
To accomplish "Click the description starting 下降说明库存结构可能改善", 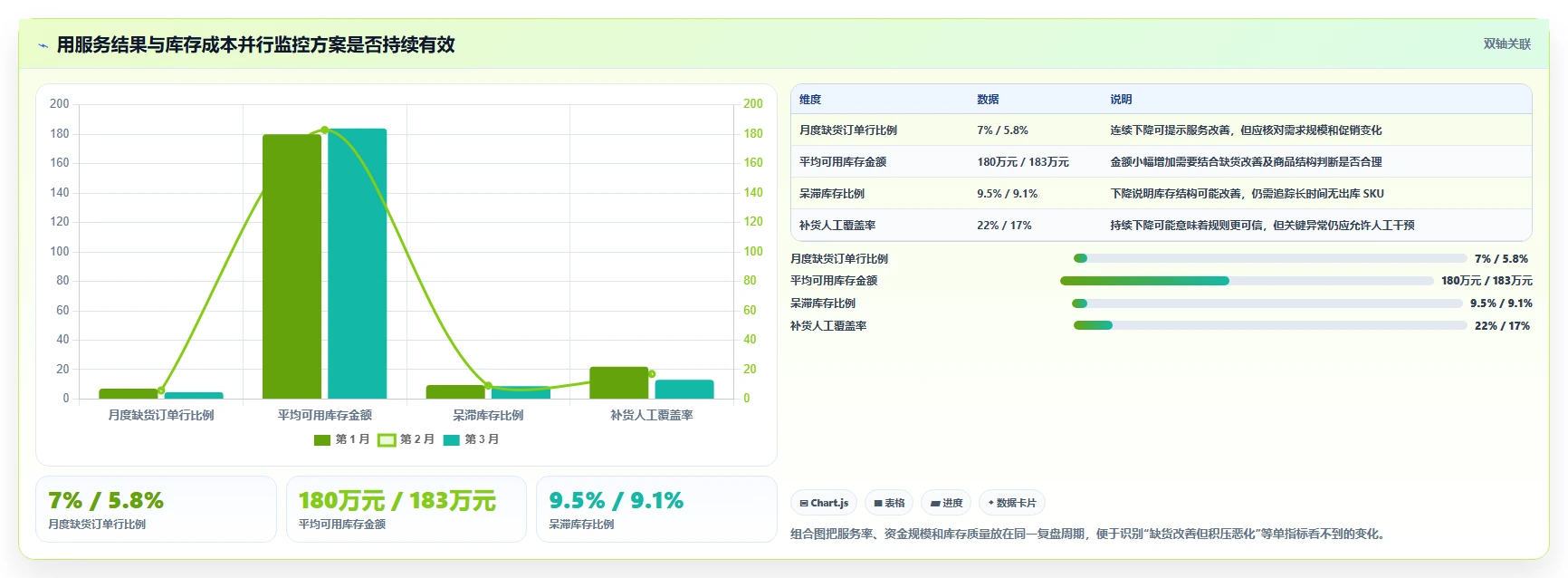I will pyautogui.click(x=1247, y=194).
